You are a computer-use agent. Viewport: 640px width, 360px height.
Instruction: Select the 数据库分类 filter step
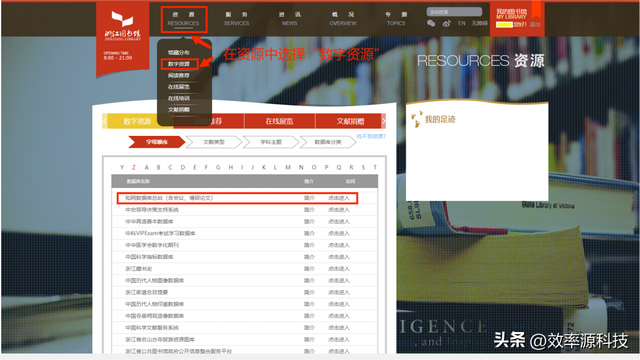pyautogui.click(x=328, y=142)
